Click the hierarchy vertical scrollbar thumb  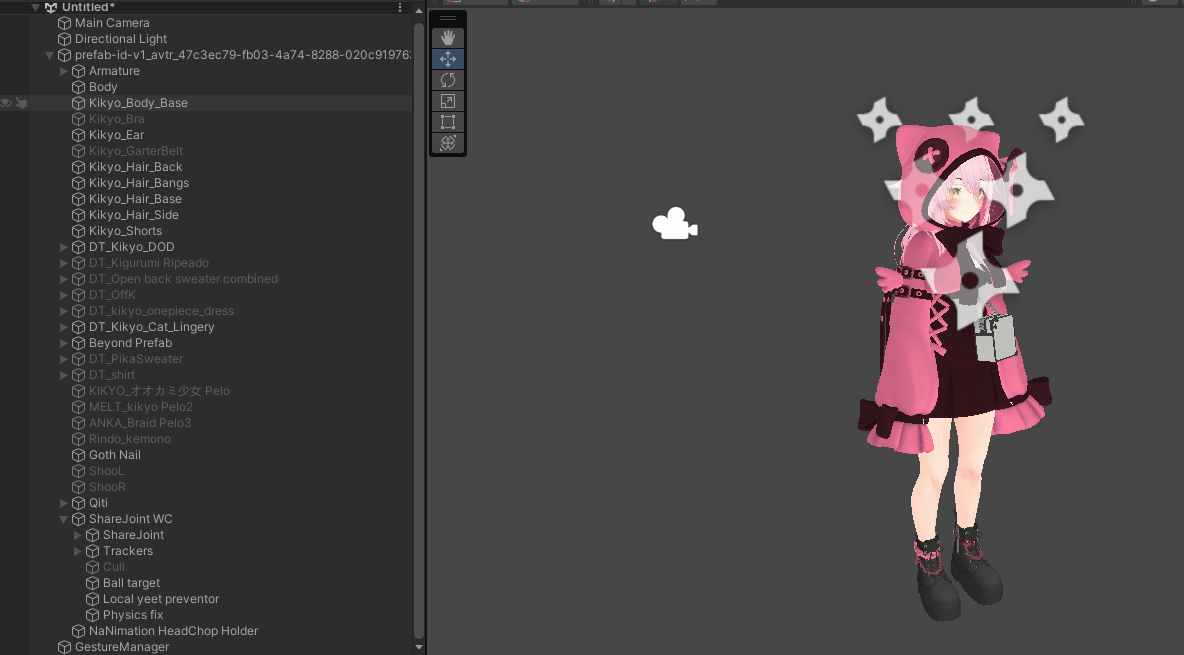[x=419, y=331]
